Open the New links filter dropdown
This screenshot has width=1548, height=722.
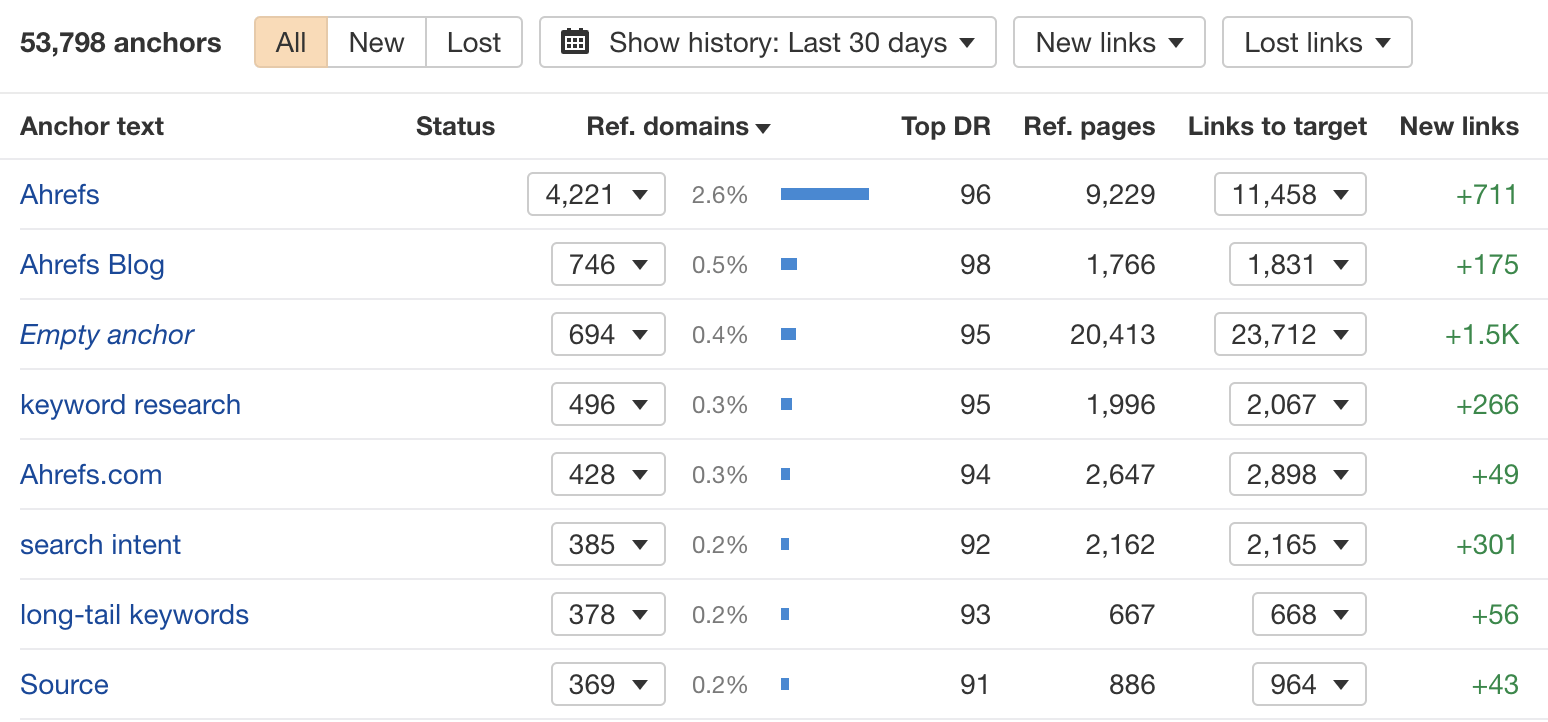1108,42
